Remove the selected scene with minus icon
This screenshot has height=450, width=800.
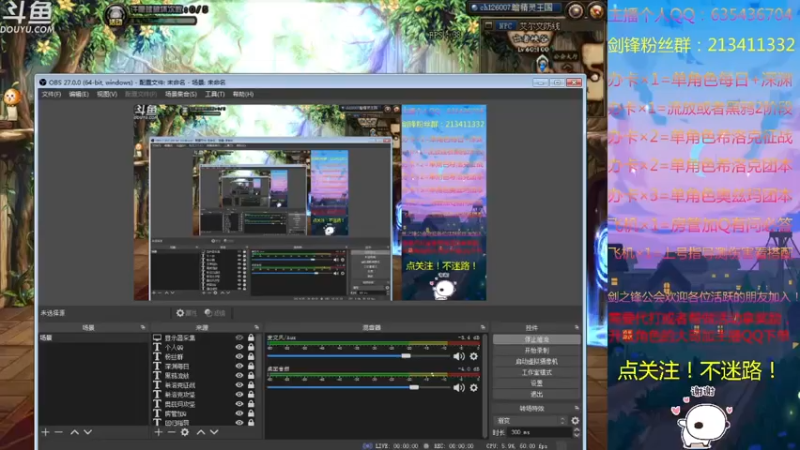pyautogui.click(x=59, y=432)
